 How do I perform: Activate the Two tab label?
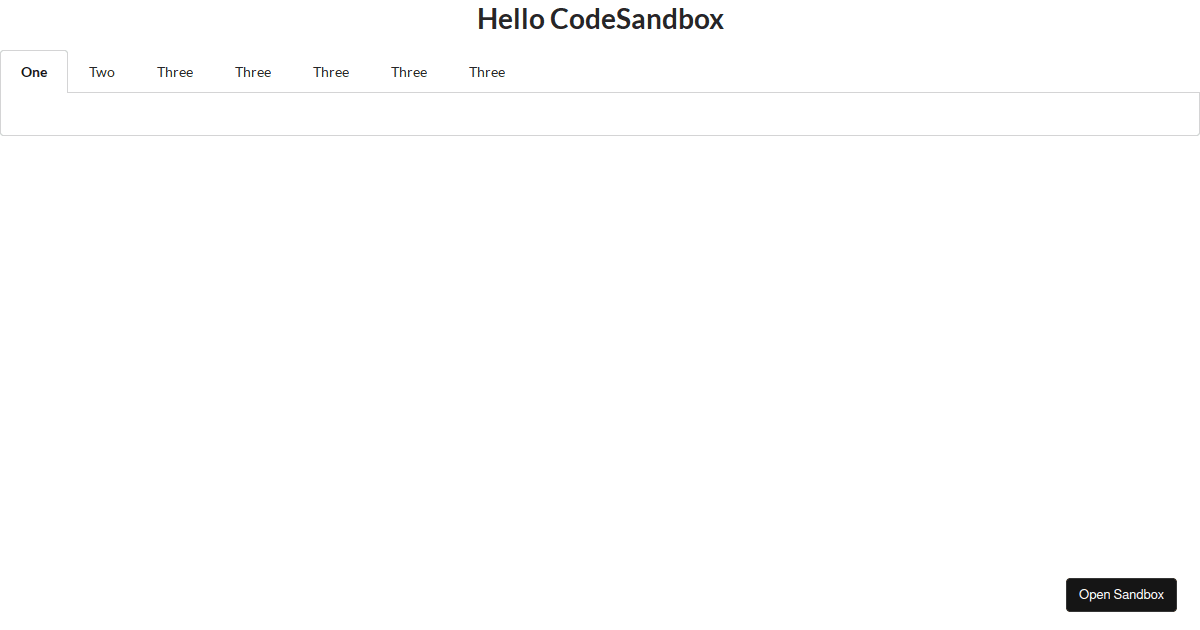pos(102,71)
